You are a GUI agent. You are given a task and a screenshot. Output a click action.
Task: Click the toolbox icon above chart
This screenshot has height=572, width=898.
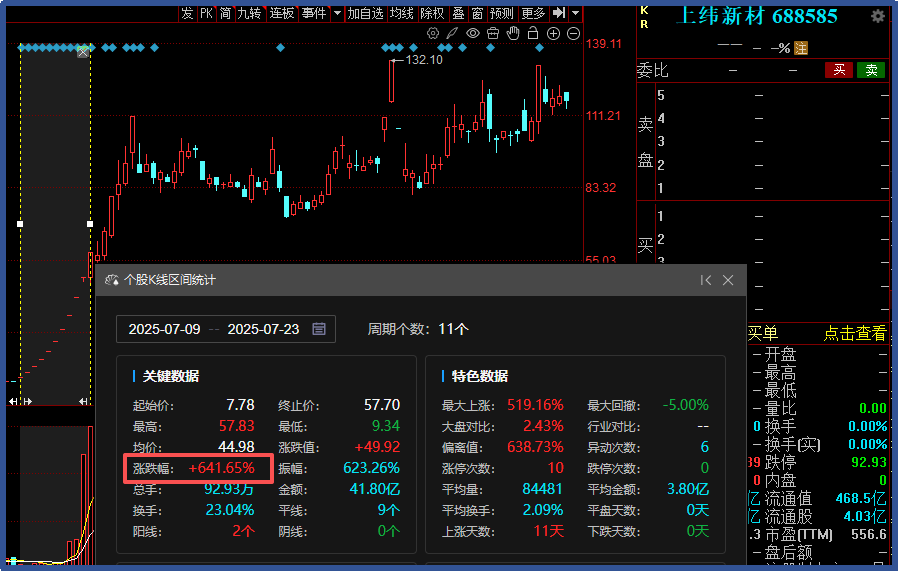coord(493,33)
